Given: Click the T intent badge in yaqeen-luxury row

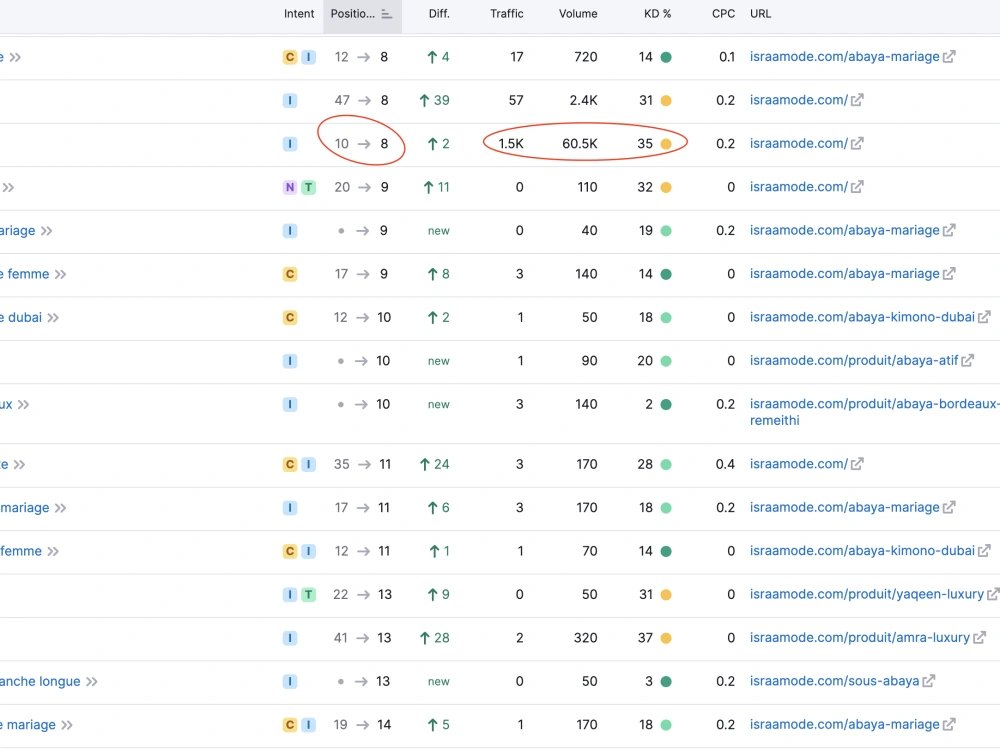Looking at the screenshot, I should (308, 595).
